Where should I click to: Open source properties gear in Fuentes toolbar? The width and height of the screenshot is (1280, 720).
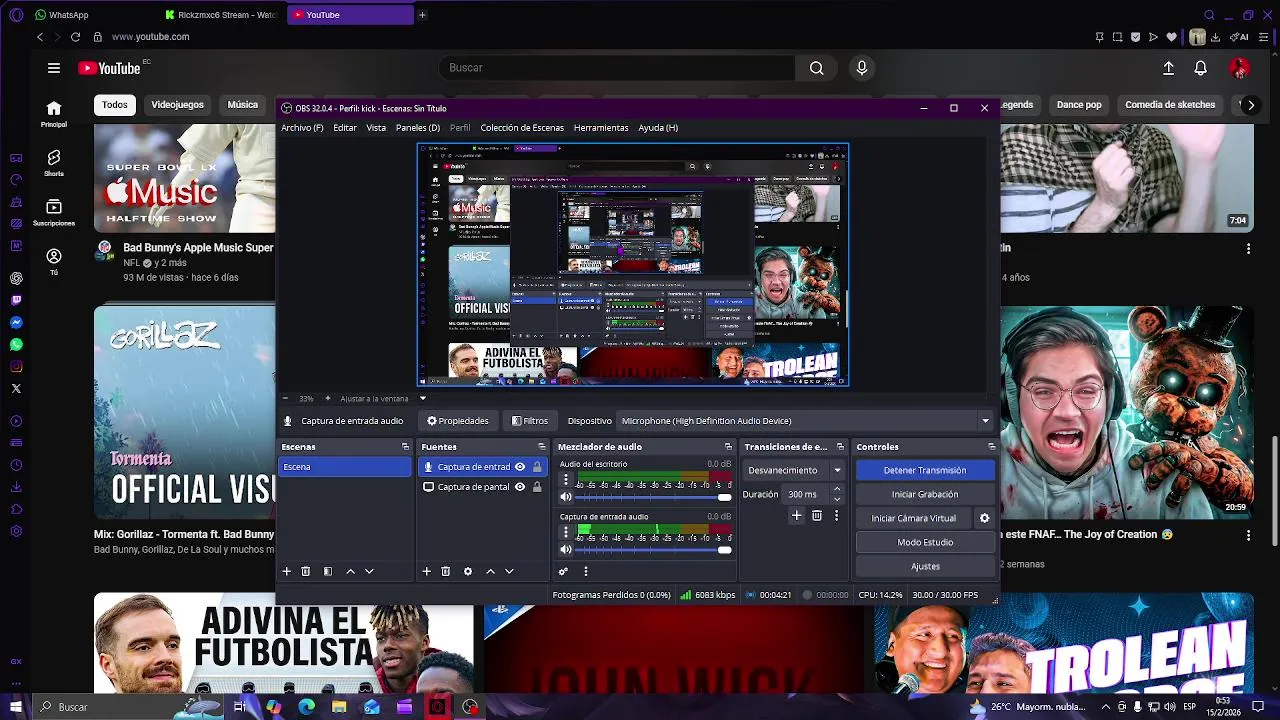coord(467,571)
